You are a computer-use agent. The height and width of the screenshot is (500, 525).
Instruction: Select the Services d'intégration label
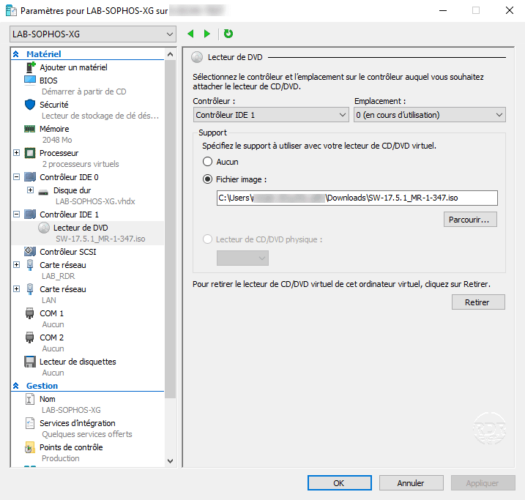77,423
